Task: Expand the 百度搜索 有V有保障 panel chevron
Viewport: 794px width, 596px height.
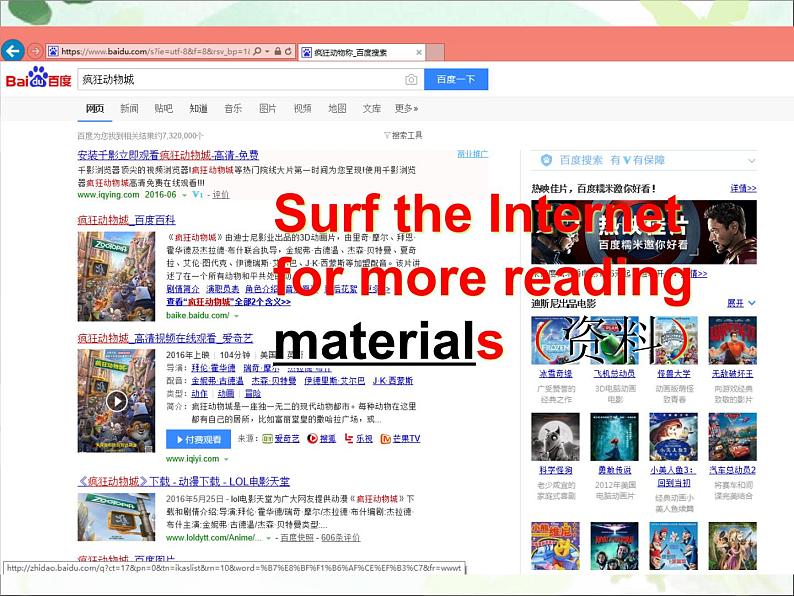Action: 751,161
